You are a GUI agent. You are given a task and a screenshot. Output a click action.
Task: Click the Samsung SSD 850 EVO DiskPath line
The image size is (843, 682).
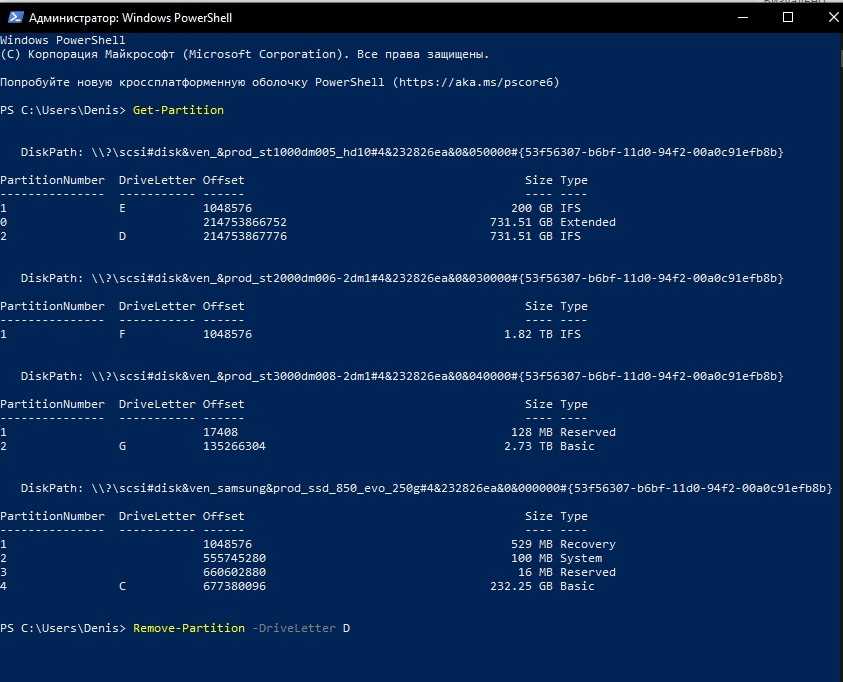pyautogui.click(x=426, y=488)
